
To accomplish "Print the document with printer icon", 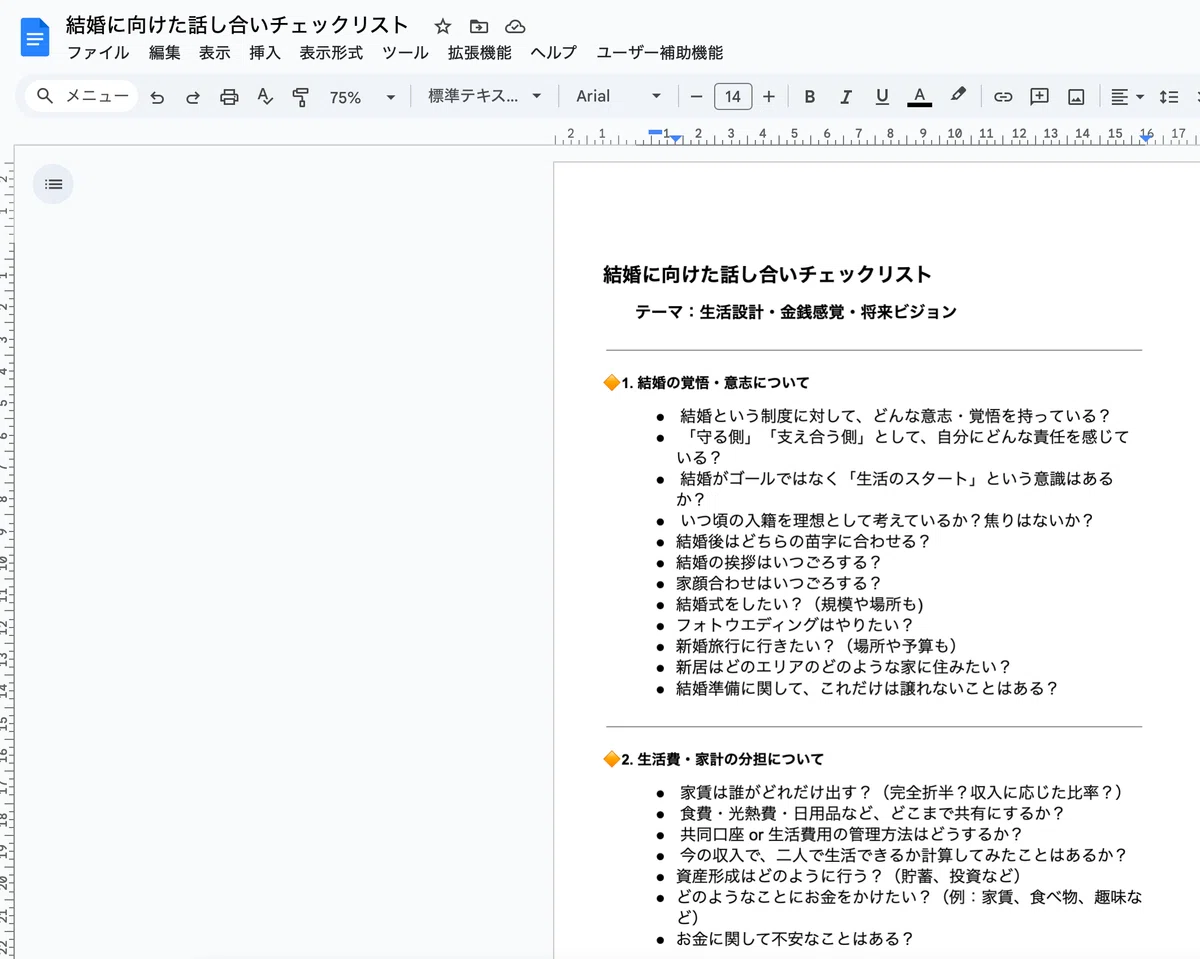I will coord(229,97).
